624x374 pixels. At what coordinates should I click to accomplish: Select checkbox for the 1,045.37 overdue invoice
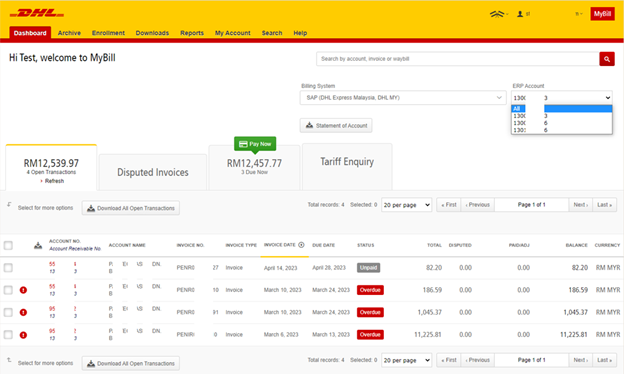point(8,312)
